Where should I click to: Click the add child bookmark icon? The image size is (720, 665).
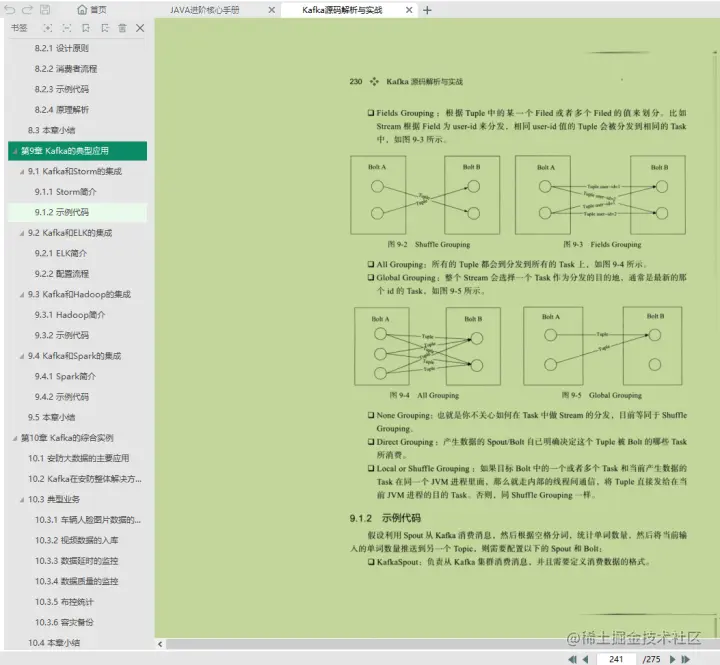[105, 28]
